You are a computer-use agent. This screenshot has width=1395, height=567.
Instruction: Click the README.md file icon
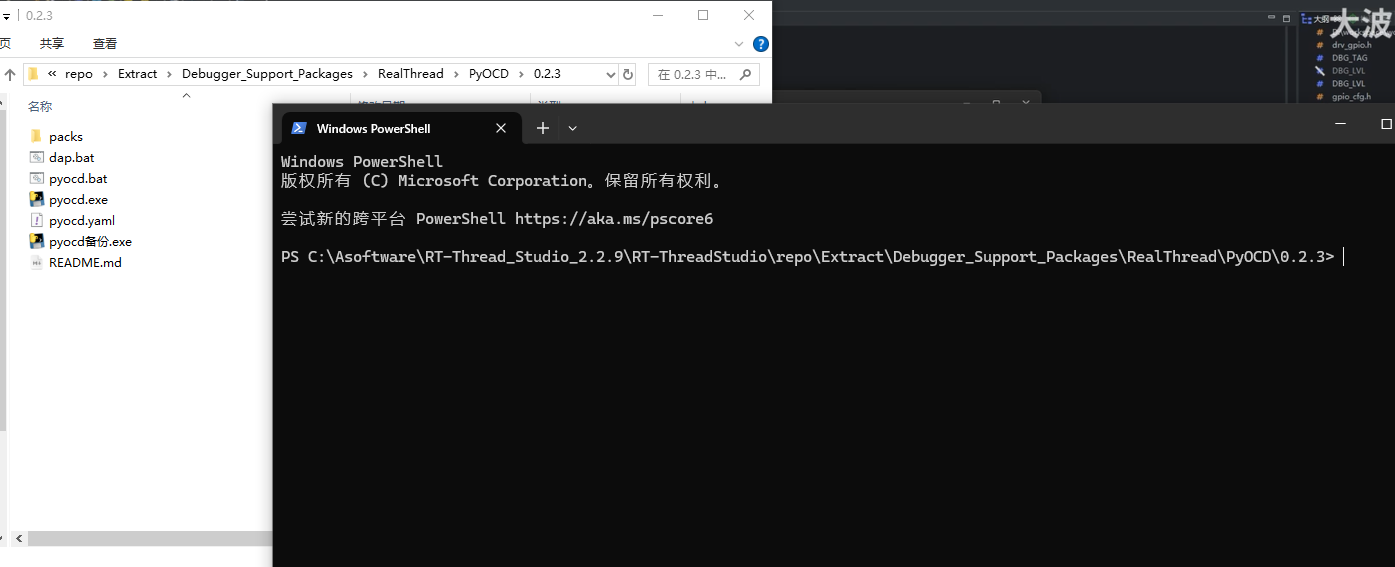tap(36, 262)
